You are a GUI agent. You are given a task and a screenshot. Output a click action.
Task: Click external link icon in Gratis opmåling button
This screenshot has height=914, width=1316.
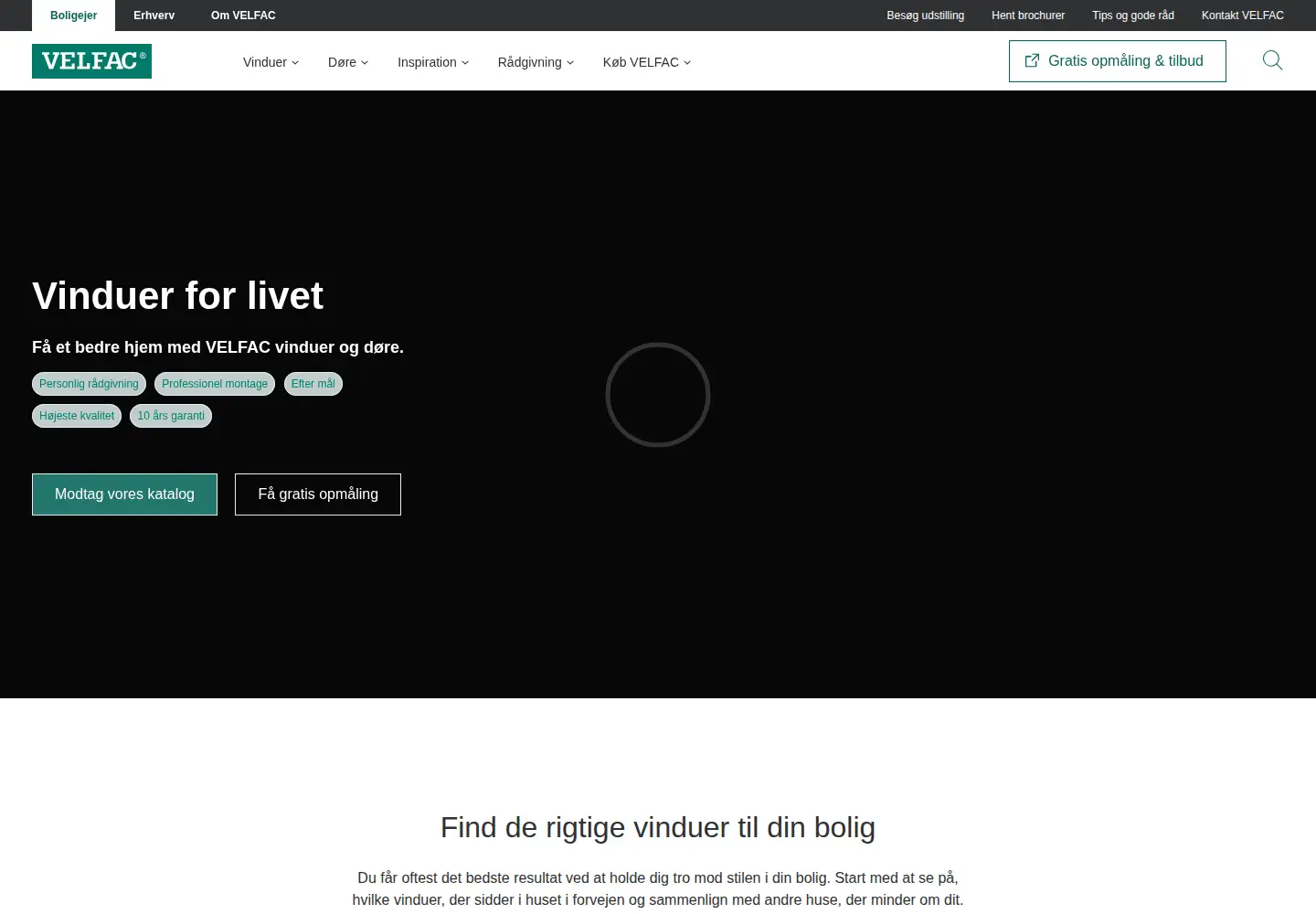point(1032,60)
